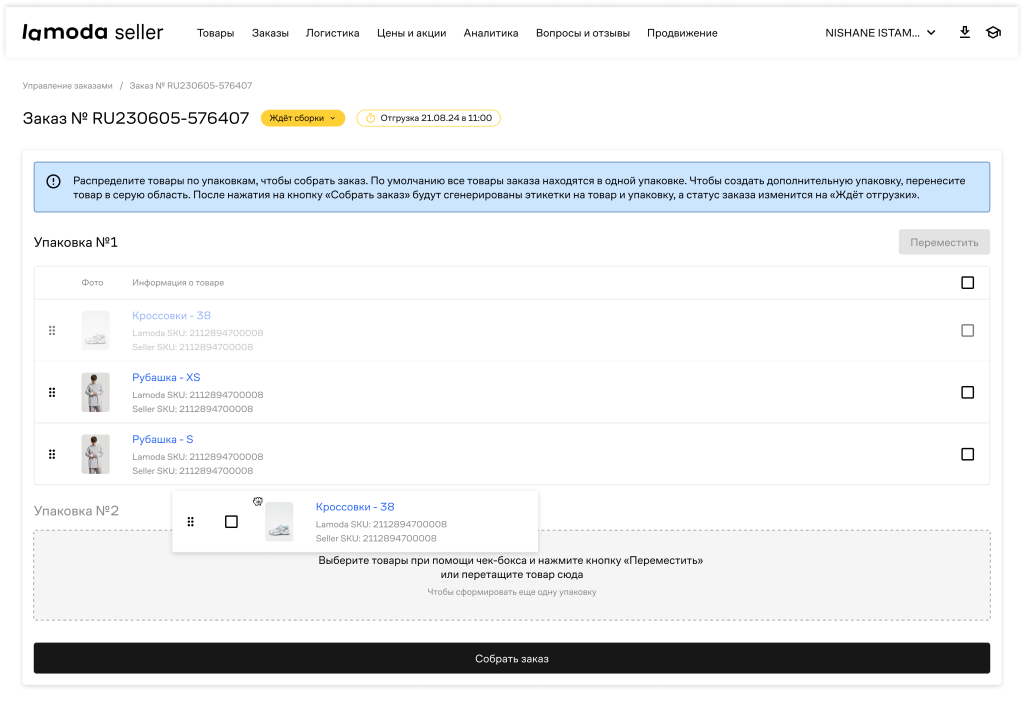
Task: Tick the checkbox for Рубашка - S
Action: 967,454
